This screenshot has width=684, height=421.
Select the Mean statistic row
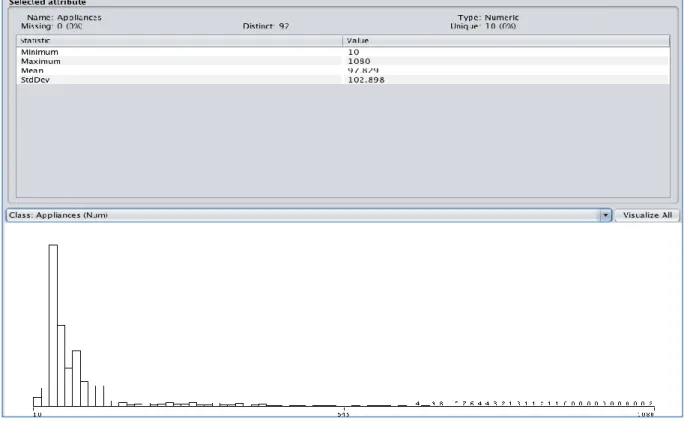point(343,70)
